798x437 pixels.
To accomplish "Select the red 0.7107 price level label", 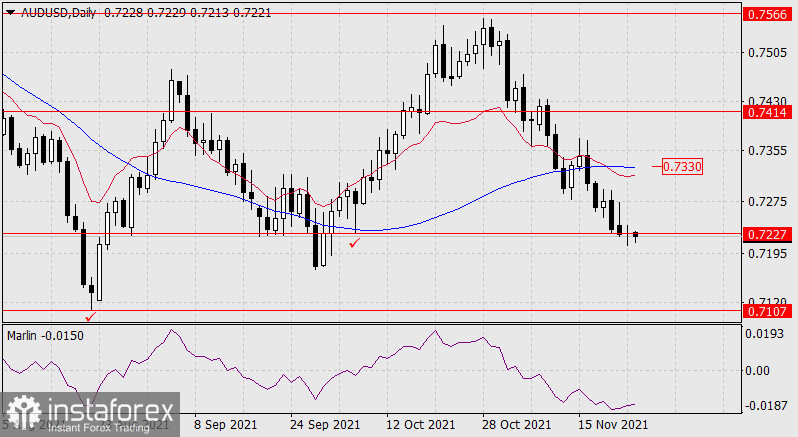I will click(x=769, y=312).
